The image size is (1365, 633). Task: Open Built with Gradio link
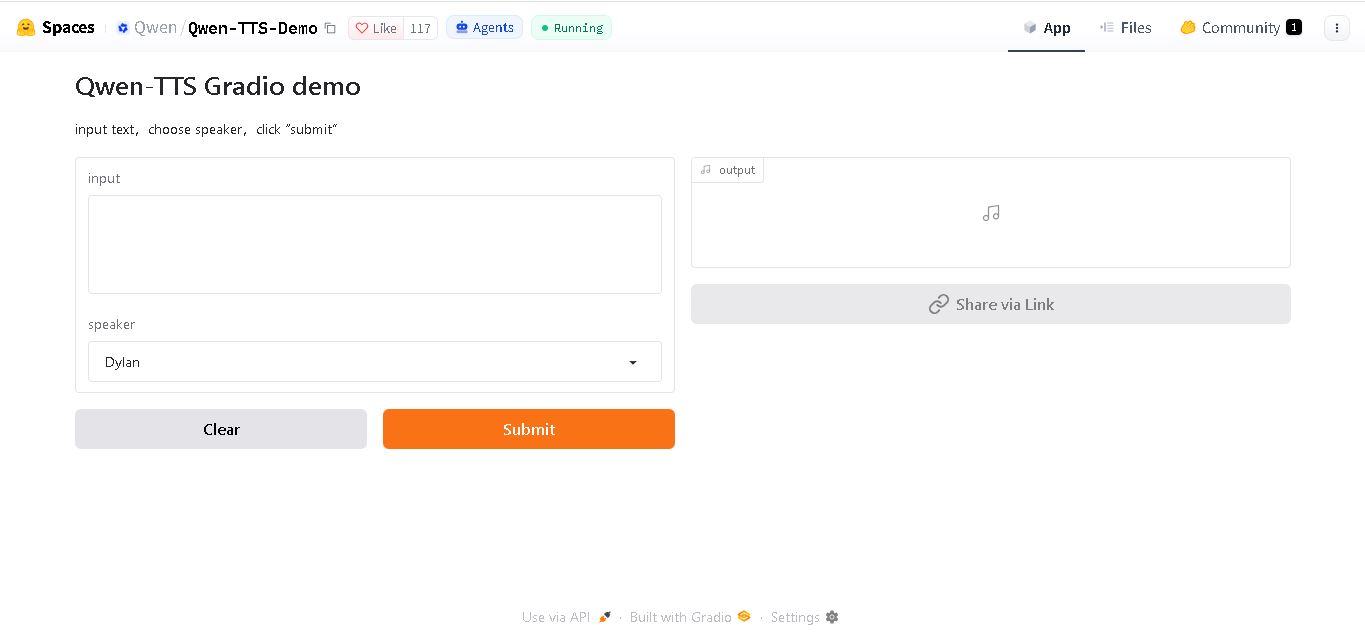690,617
